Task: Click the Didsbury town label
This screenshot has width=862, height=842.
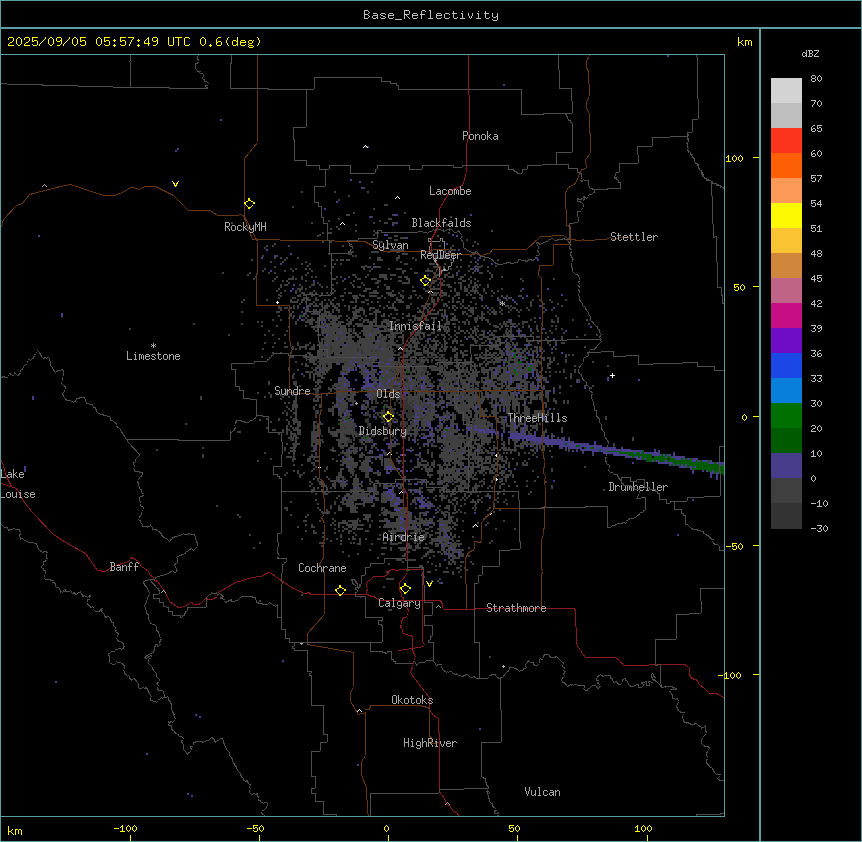Action: click(x=383, y=431)
